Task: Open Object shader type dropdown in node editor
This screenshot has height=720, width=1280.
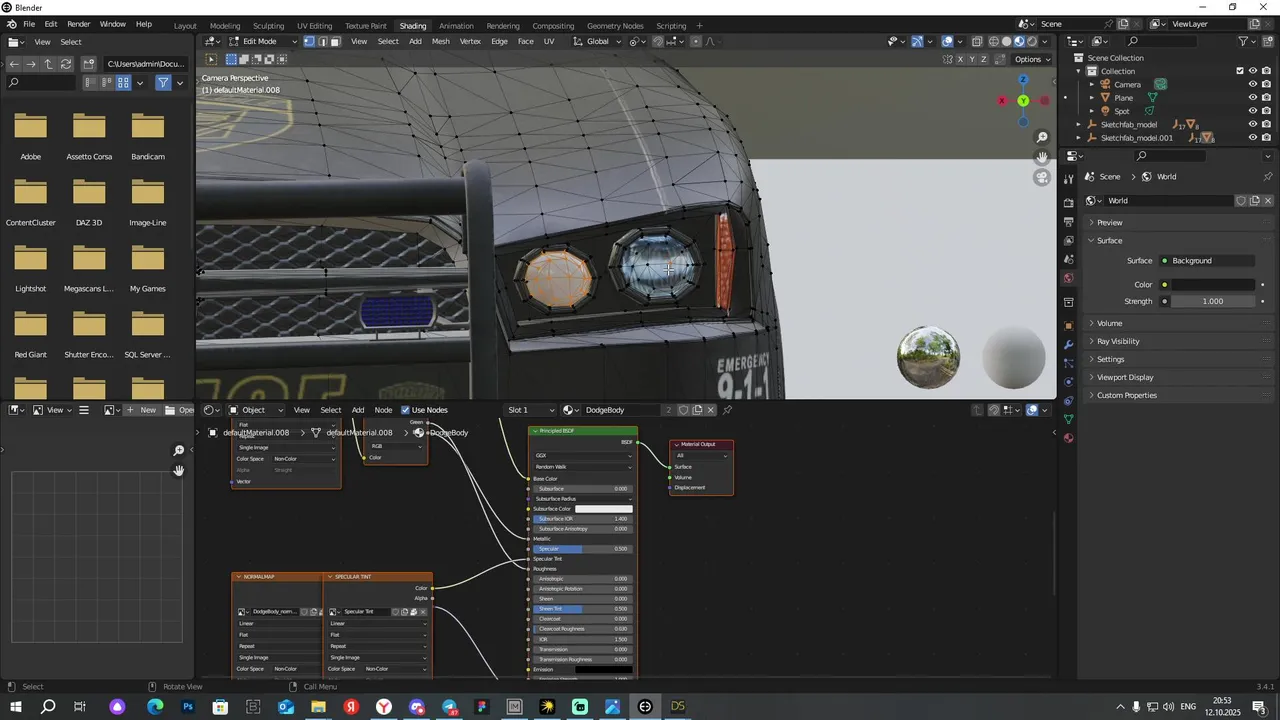Action: pos(256,410)
